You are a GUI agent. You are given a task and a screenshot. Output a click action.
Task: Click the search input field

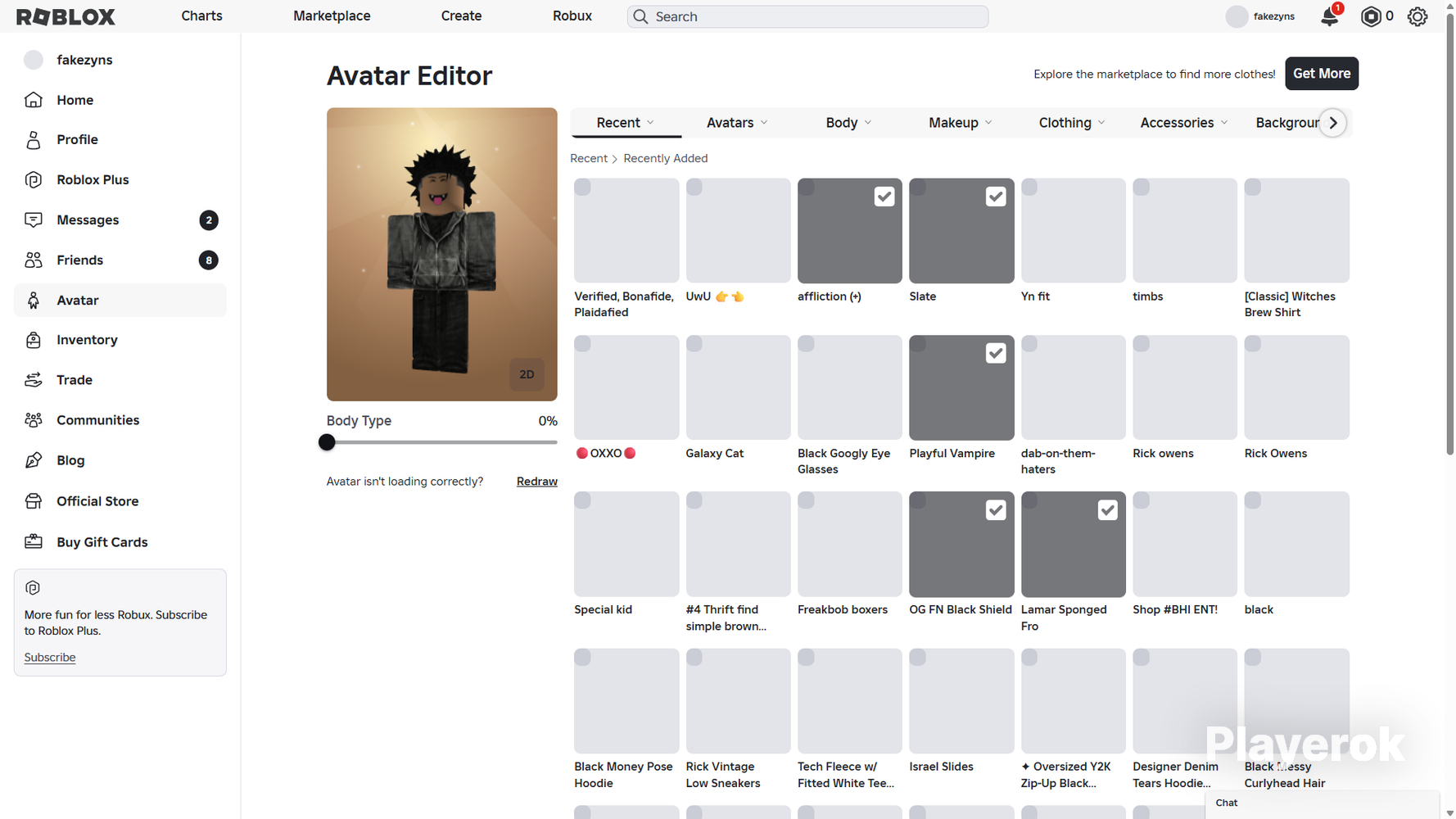(x=807, y=16)
